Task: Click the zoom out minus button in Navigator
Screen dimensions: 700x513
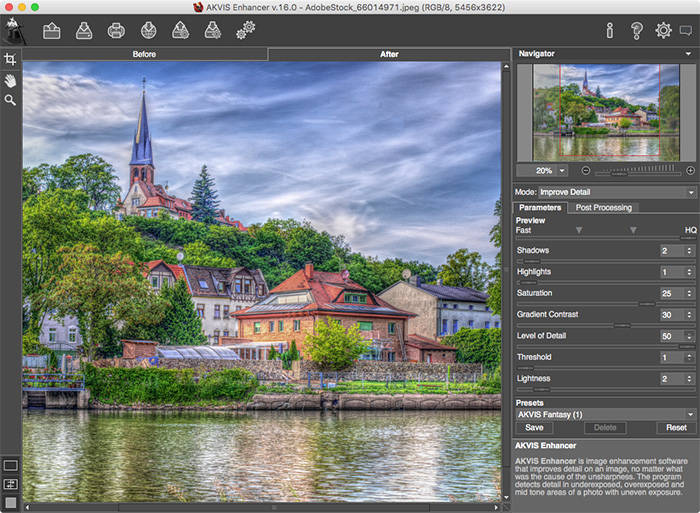Action: click(586, 171)
